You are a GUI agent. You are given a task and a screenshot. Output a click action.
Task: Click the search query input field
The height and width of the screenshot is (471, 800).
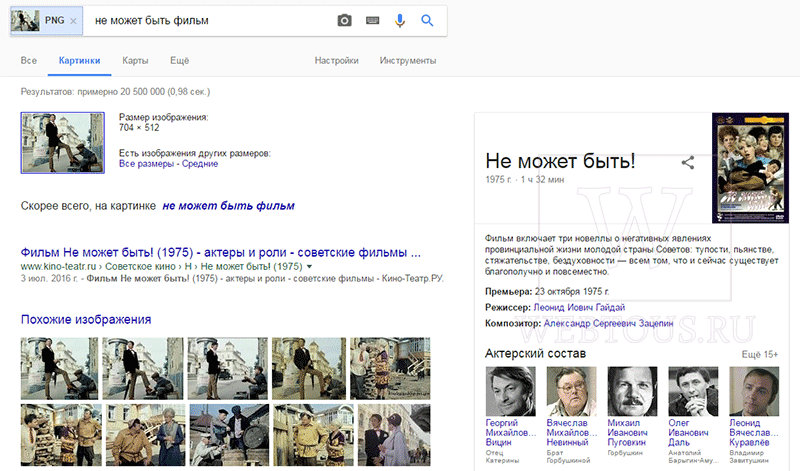click(x=209, y=20)
